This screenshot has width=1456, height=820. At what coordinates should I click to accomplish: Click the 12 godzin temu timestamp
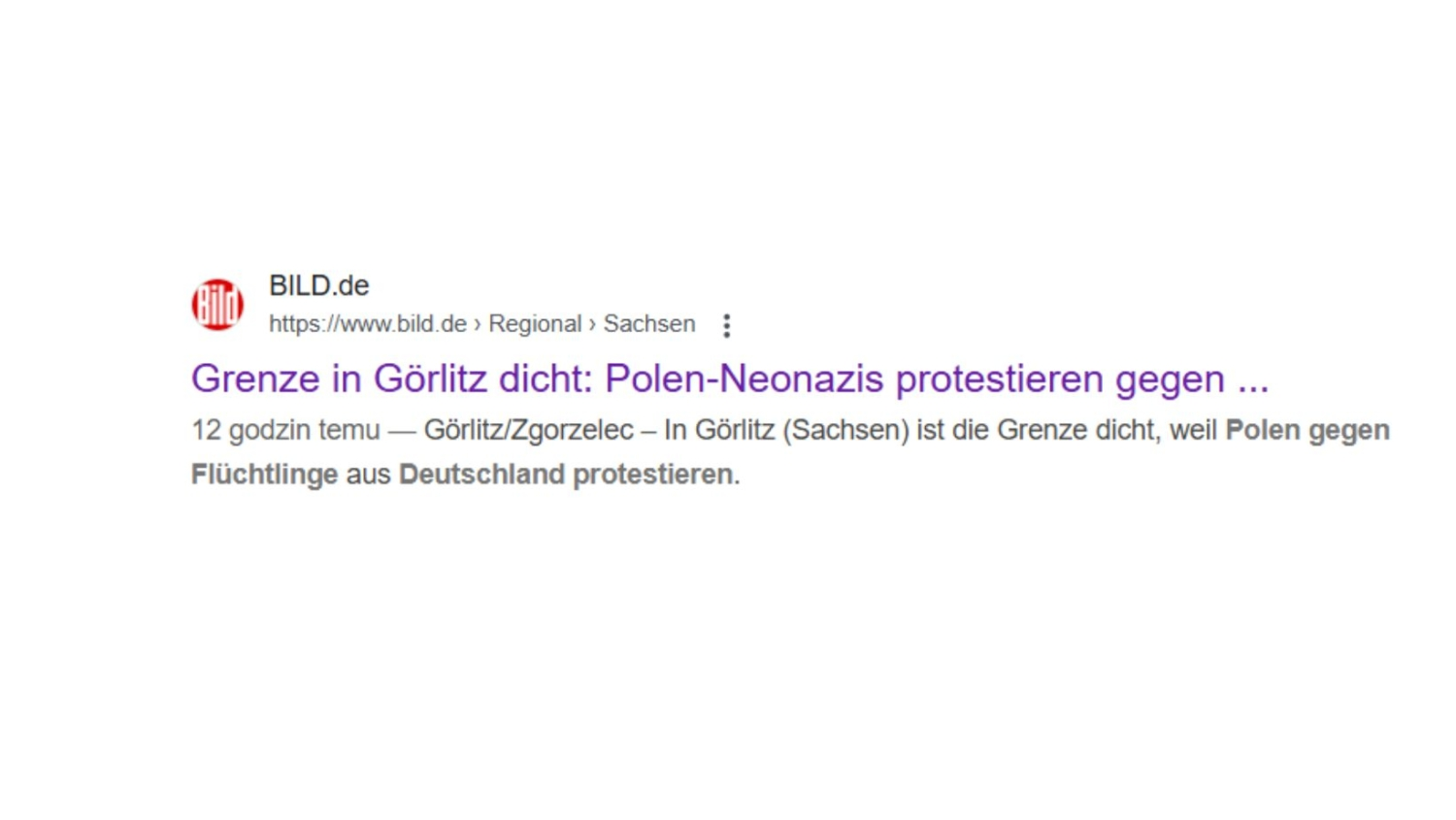(x=285, y=430)
